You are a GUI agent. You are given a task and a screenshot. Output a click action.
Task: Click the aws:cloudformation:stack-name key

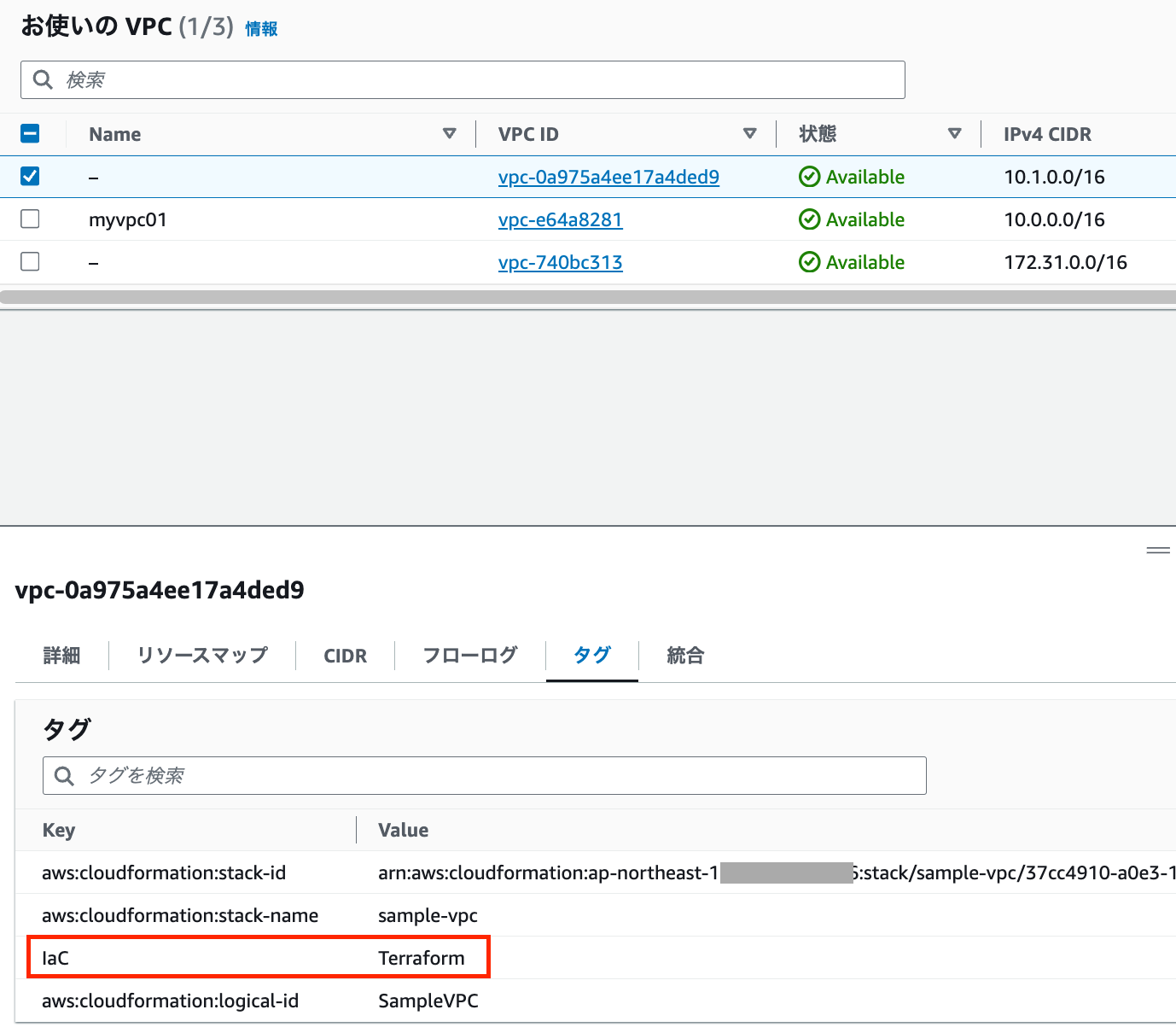[x=180, y=915]
